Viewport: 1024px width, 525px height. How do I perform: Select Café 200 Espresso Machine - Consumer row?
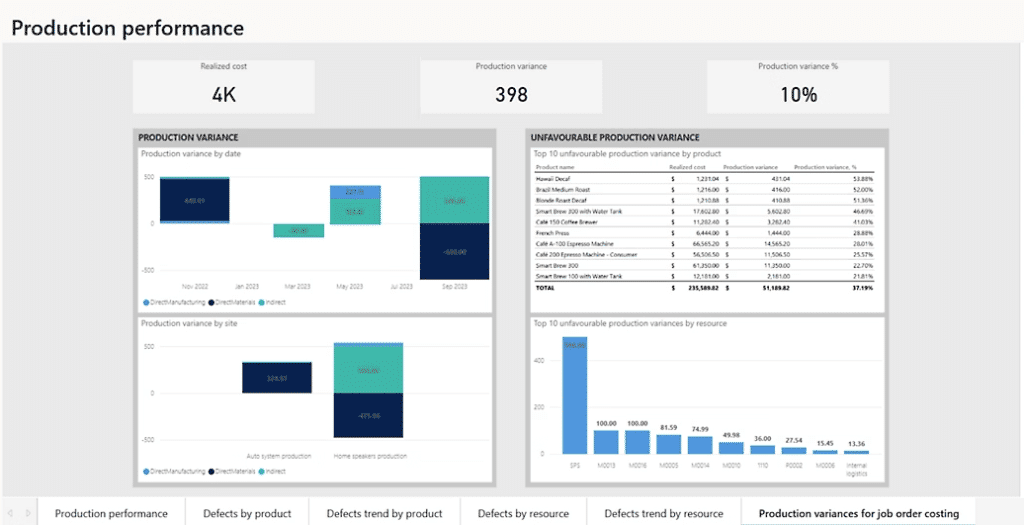coord(704,255)
